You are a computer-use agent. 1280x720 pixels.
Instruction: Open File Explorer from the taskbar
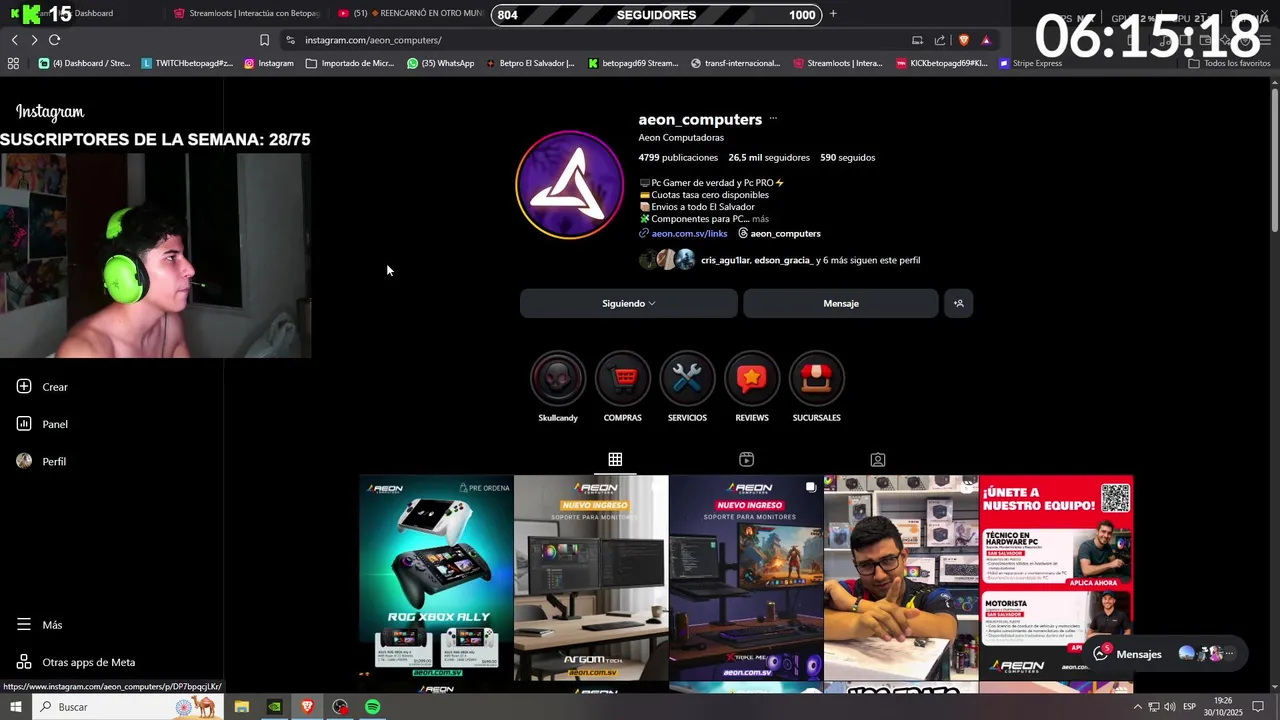point(241,707)
